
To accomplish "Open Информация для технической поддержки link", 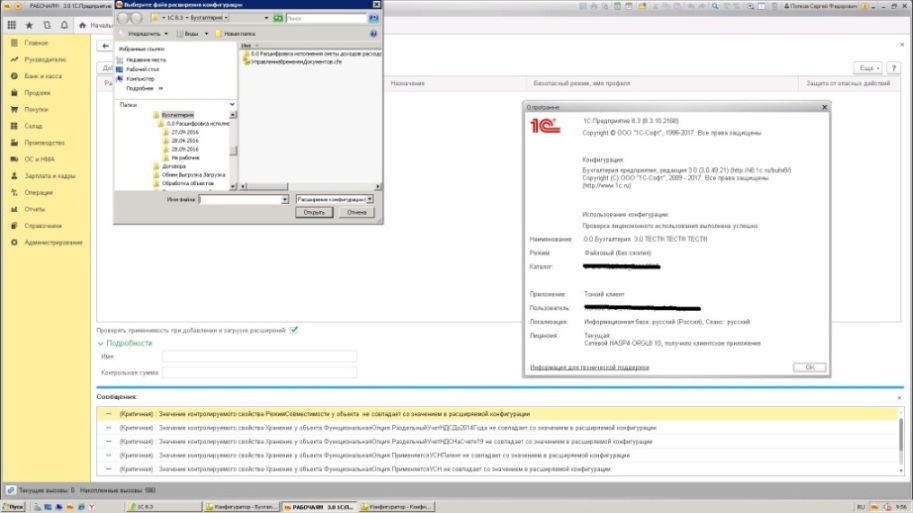I will [589, 367].
